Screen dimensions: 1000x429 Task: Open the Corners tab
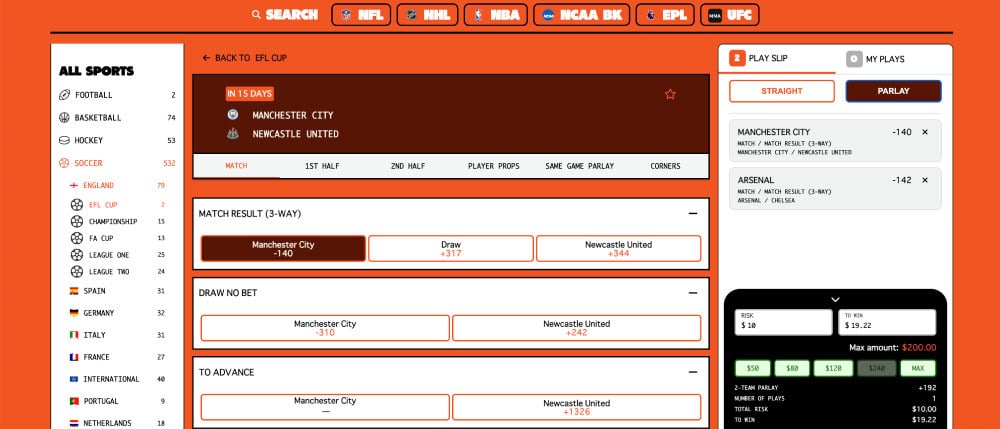click(x=665, y=166)
